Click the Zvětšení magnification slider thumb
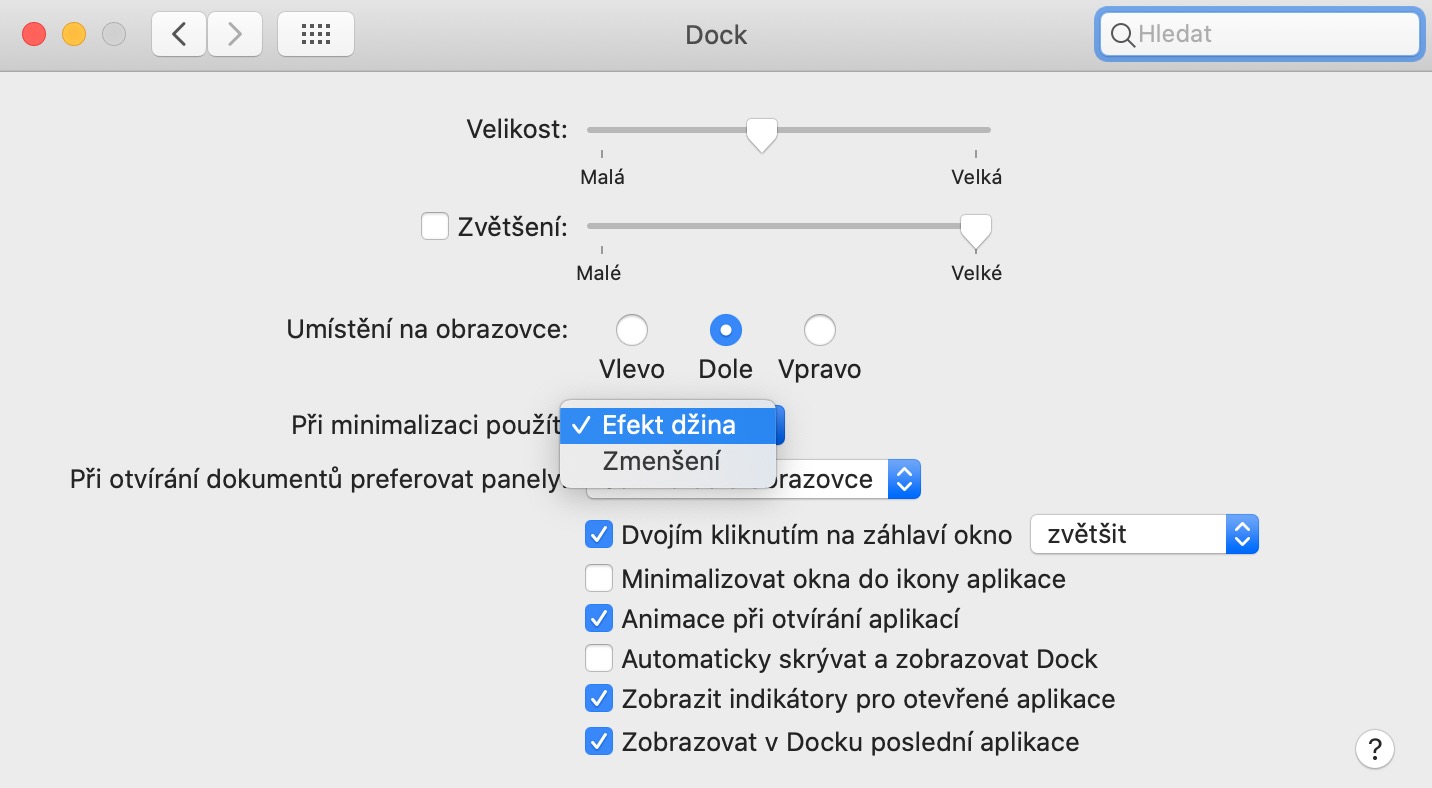This screenshot has height=788, width=1432. tap(975, 230)
